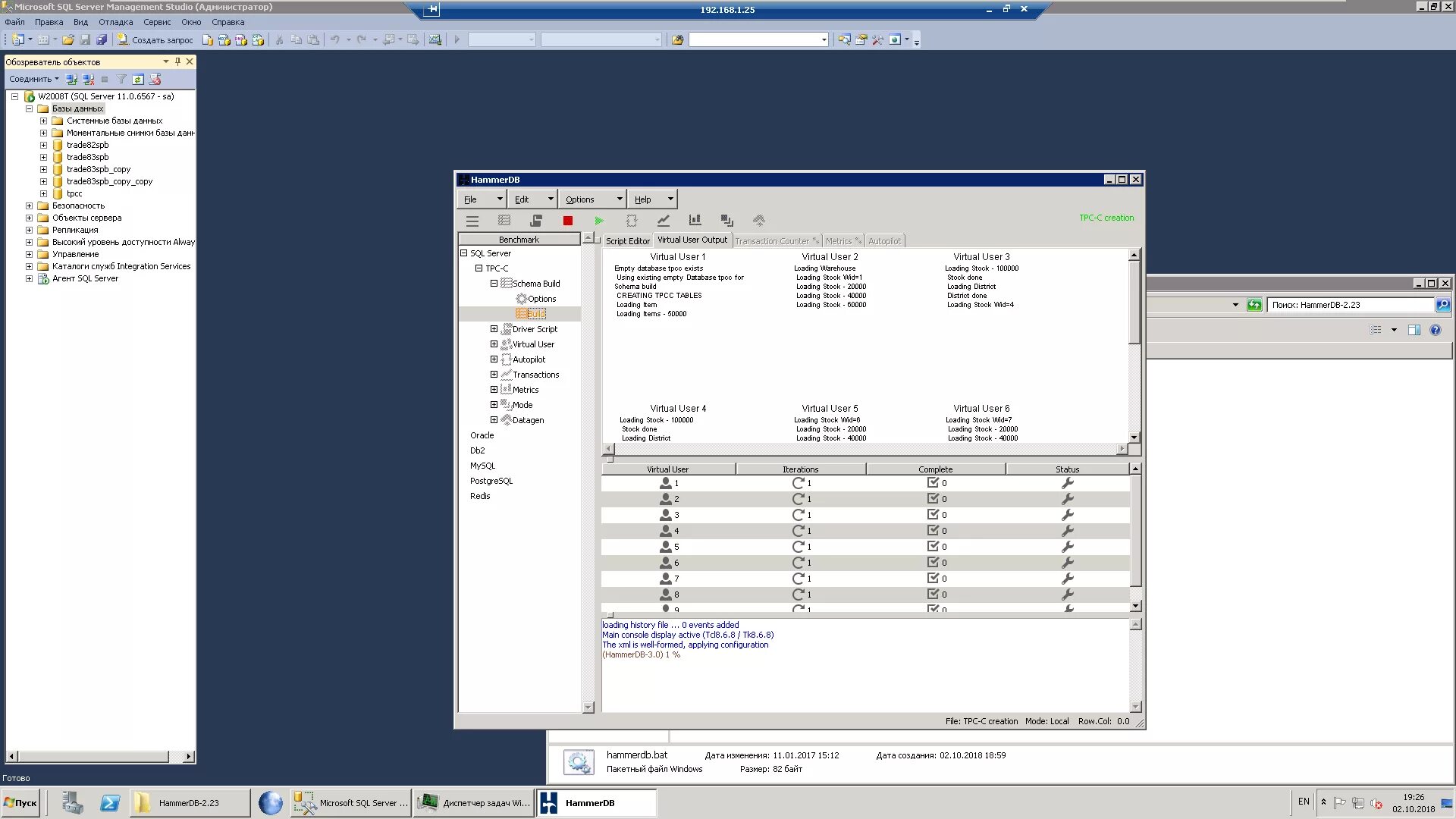Expand the tpcc database node in SSMS
The width and height of the screenshot is (1456, 819).
[43, 193]
